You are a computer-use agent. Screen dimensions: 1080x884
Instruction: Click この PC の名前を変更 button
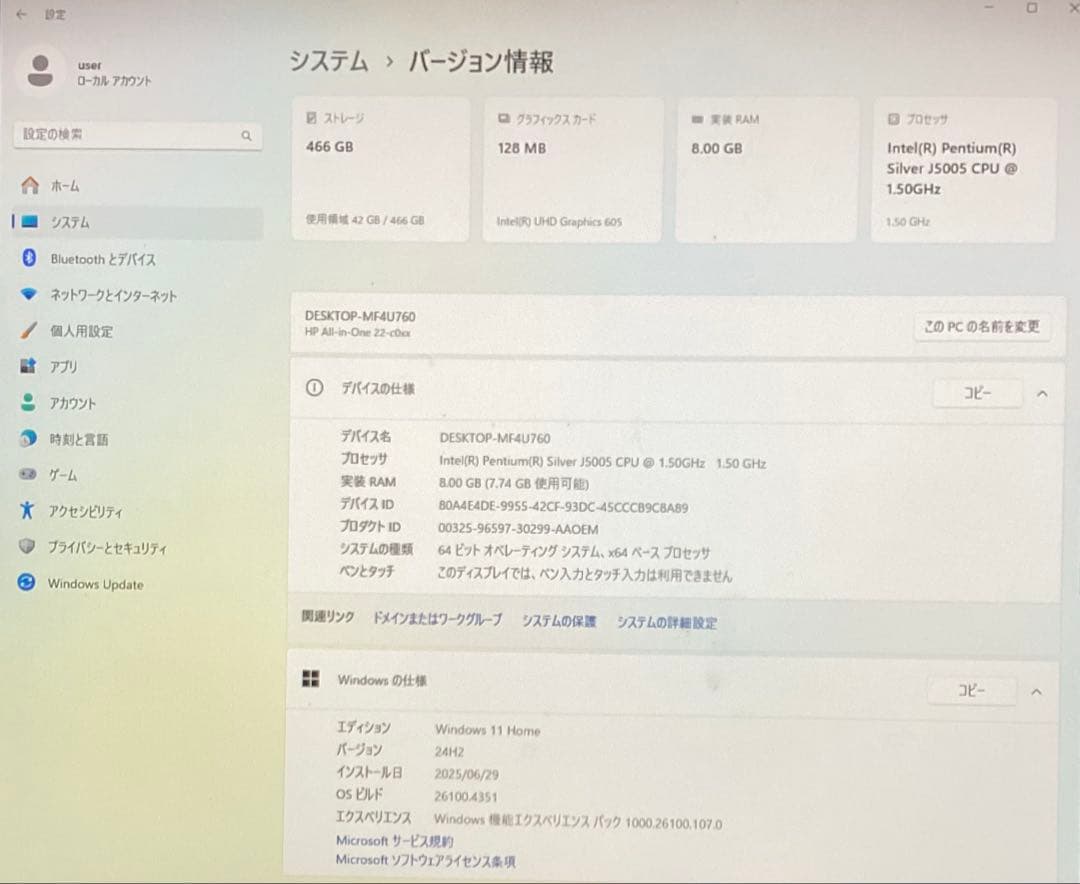(x=982, y=326)
